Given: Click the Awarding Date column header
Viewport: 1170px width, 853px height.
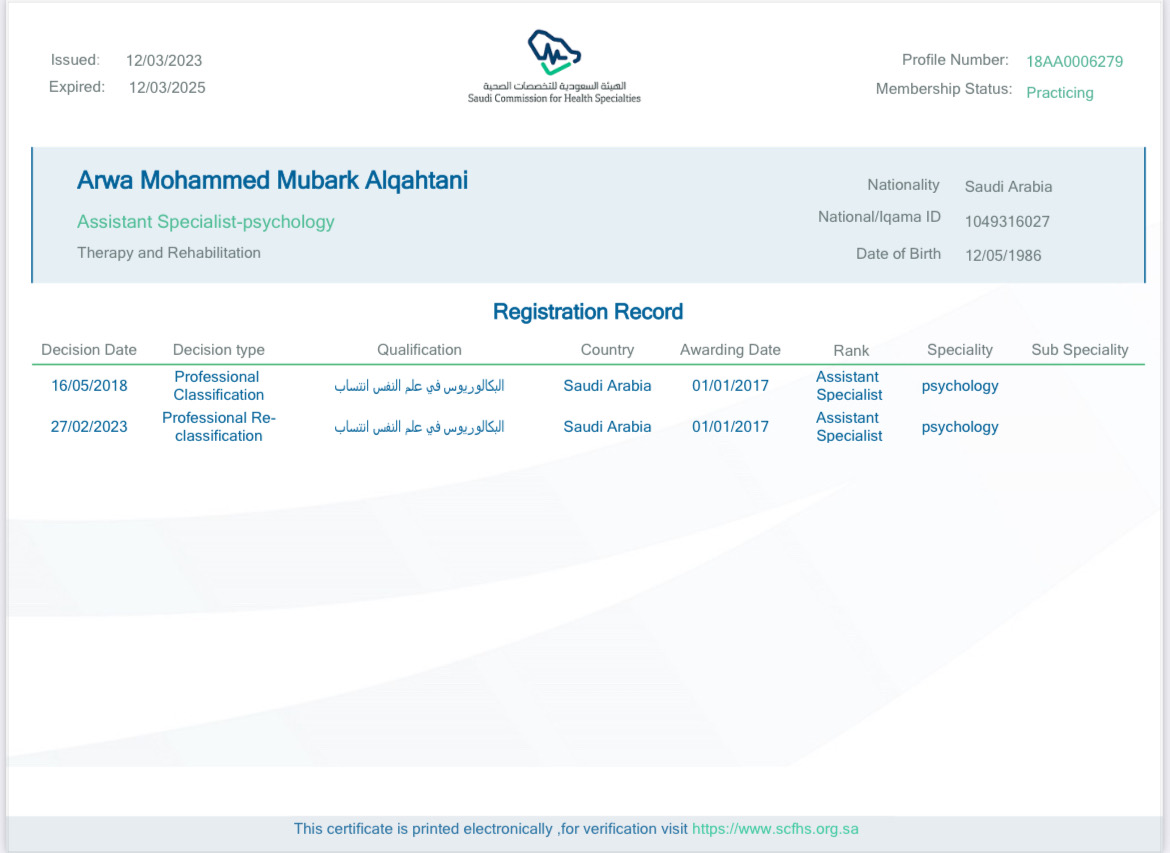Looking at the screenshot, I should click(x=730, y=350).
